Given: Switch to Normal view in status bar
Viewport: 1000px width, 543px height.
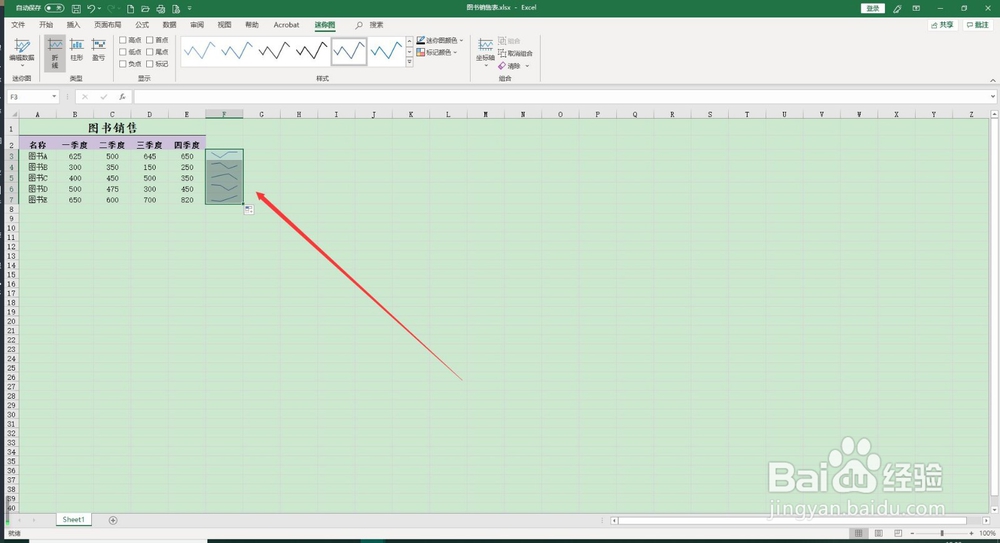Looking at the screenshot, I should tap(858, 533).
